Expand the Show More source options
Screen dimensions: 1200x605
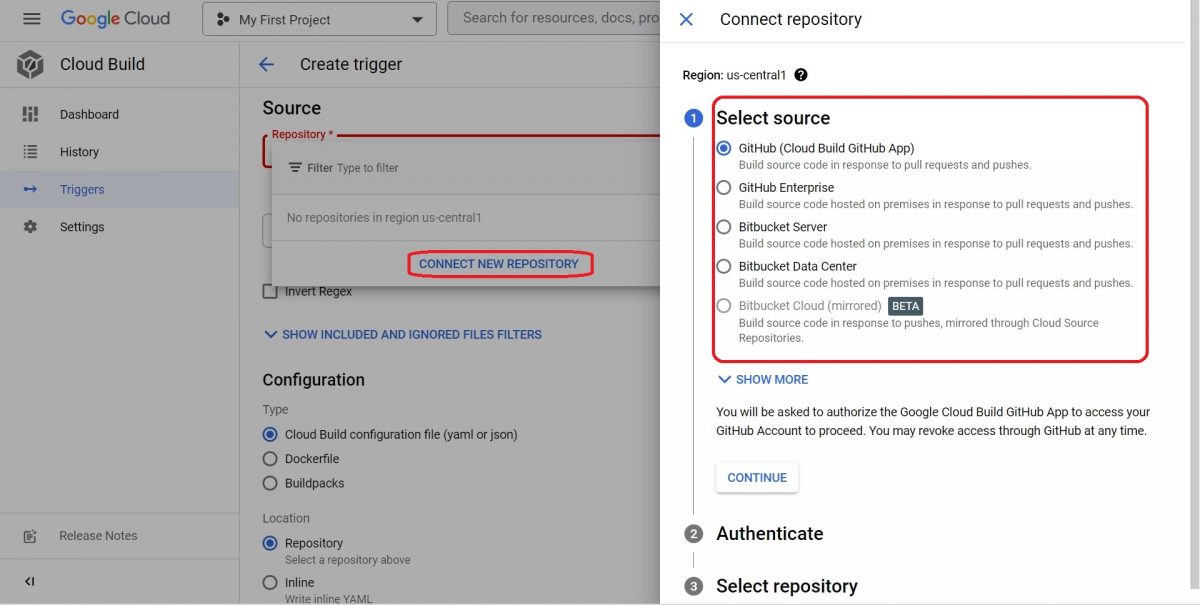coord(762,379)
